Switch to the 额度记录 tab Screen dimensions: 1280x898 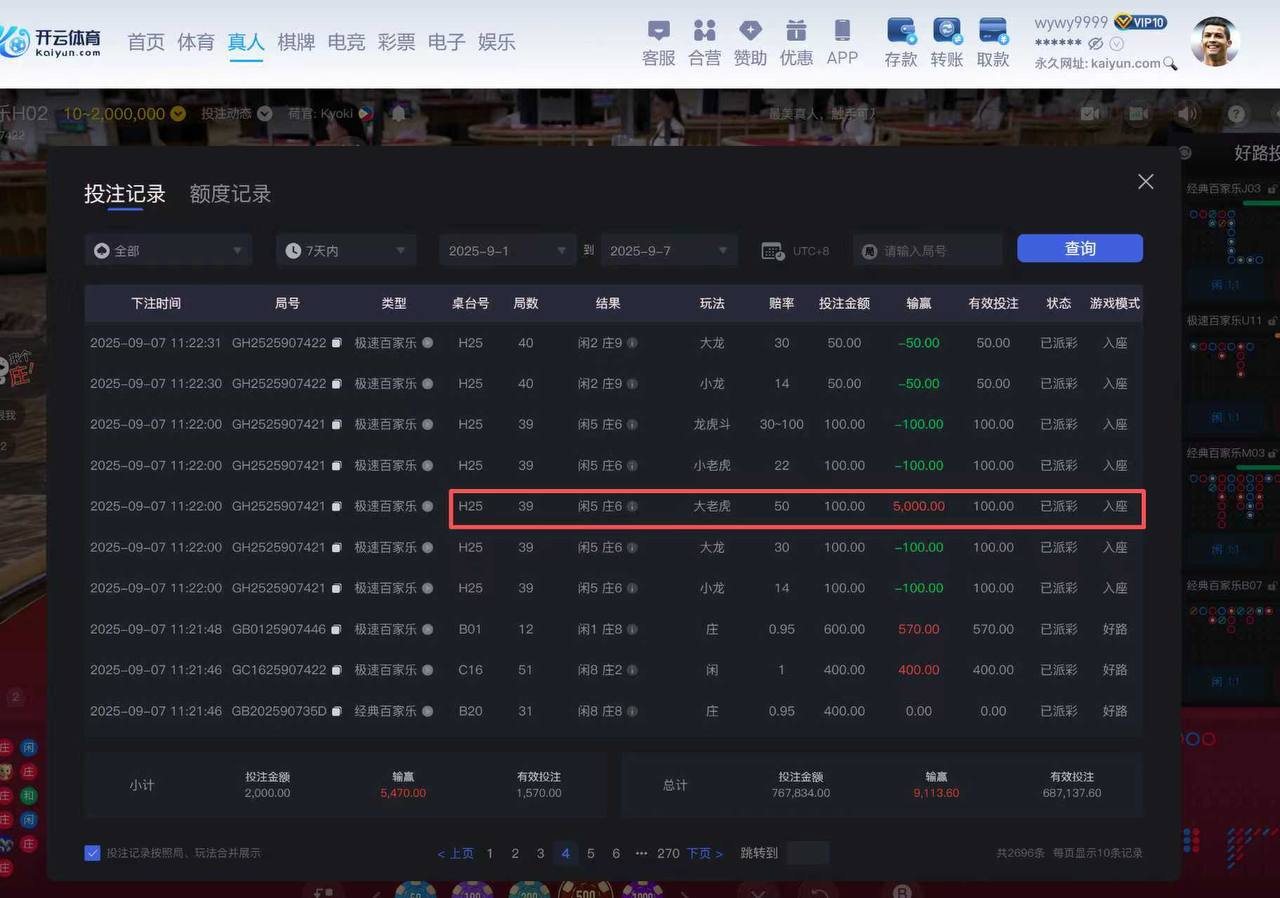(x=229, y=194)
